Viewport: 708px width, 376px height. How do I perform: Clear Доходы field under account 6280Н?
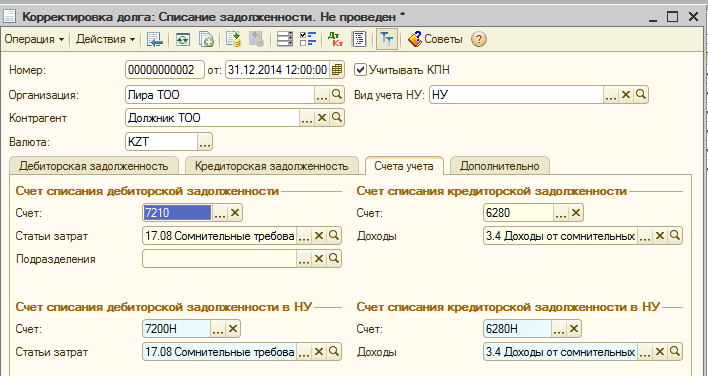tap(660, 352)
